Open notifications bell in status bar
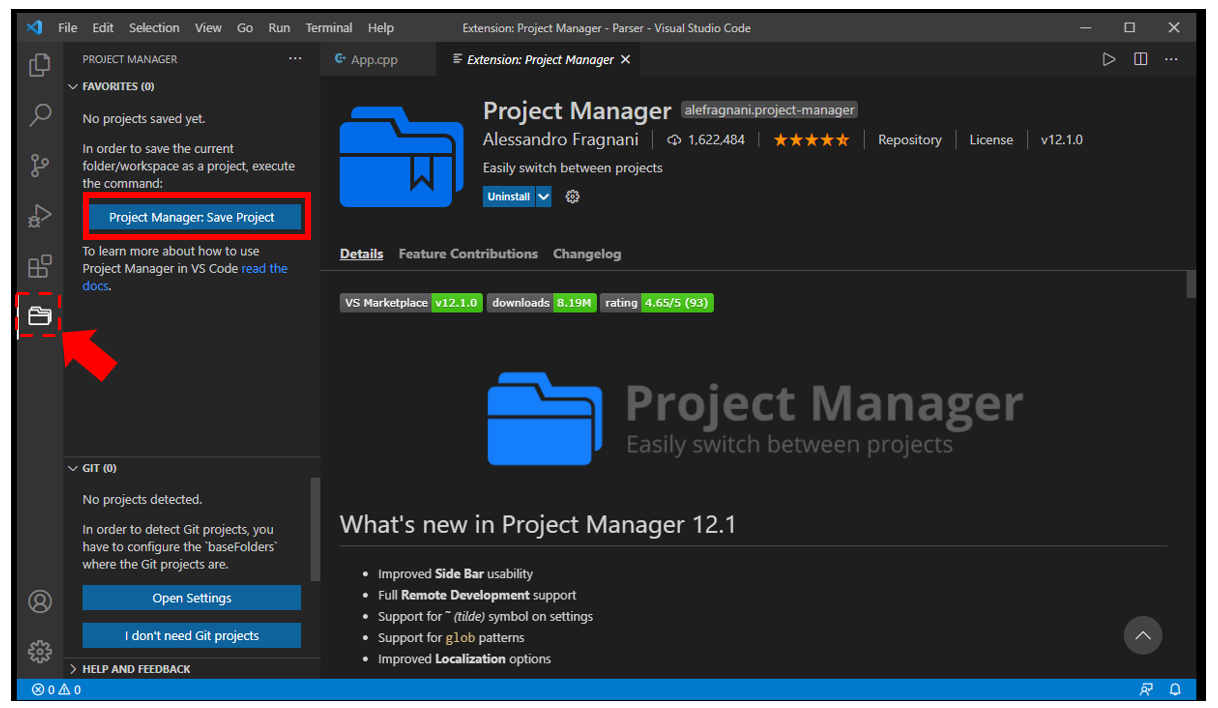Screen dimensions: 1218x708 [1176, 689]
